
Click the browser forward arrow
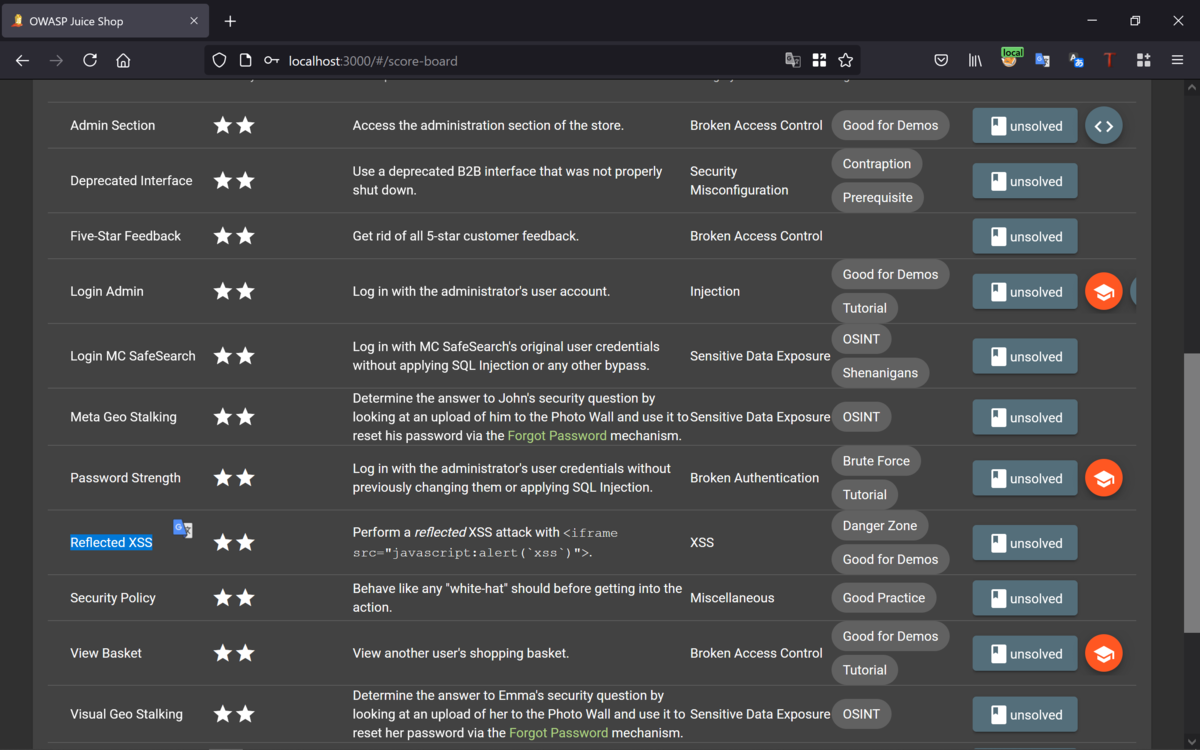pos(56,60)
